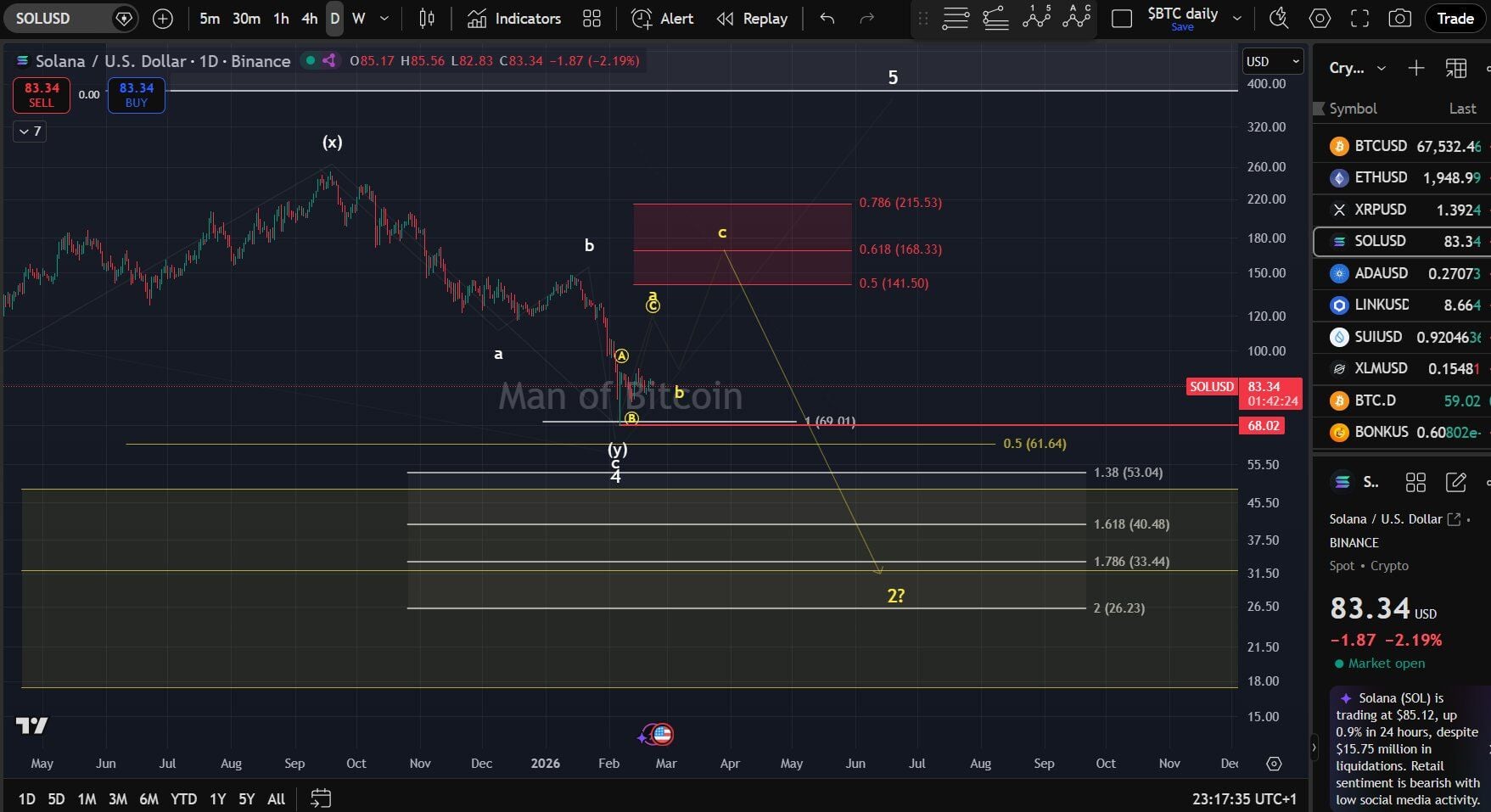Set the 6M date range
The height and width of the screenshot is (812, 1491).
click(149, 798)
